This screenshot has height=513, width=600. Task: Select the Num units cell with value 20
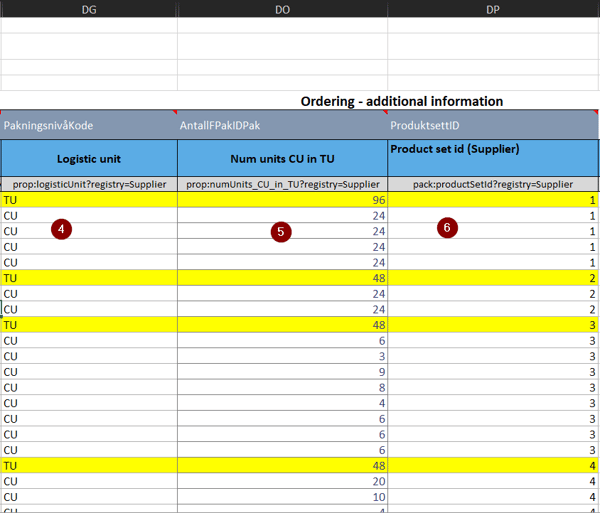282,481
